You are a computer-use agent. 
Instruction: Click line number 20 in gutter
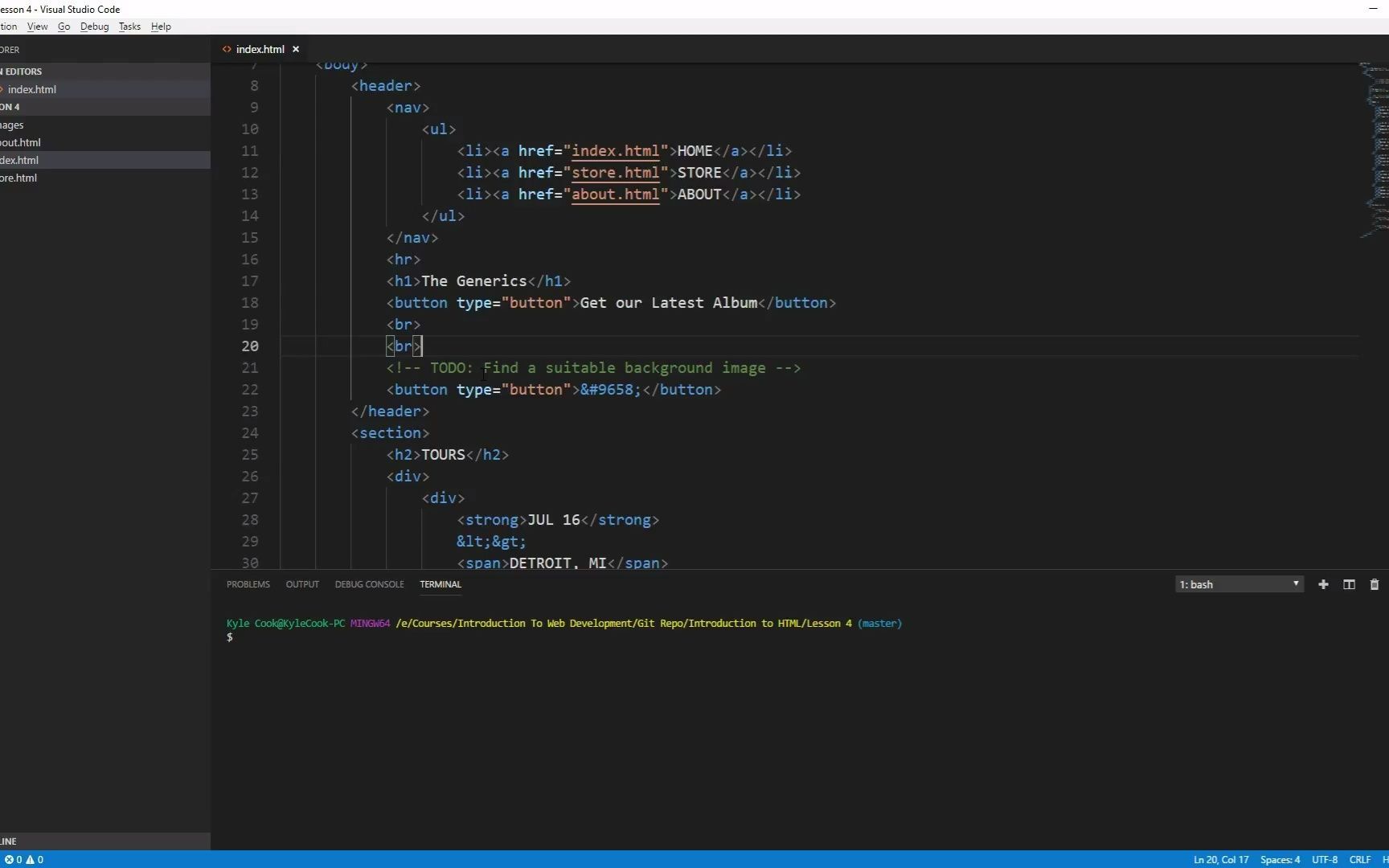250,346
